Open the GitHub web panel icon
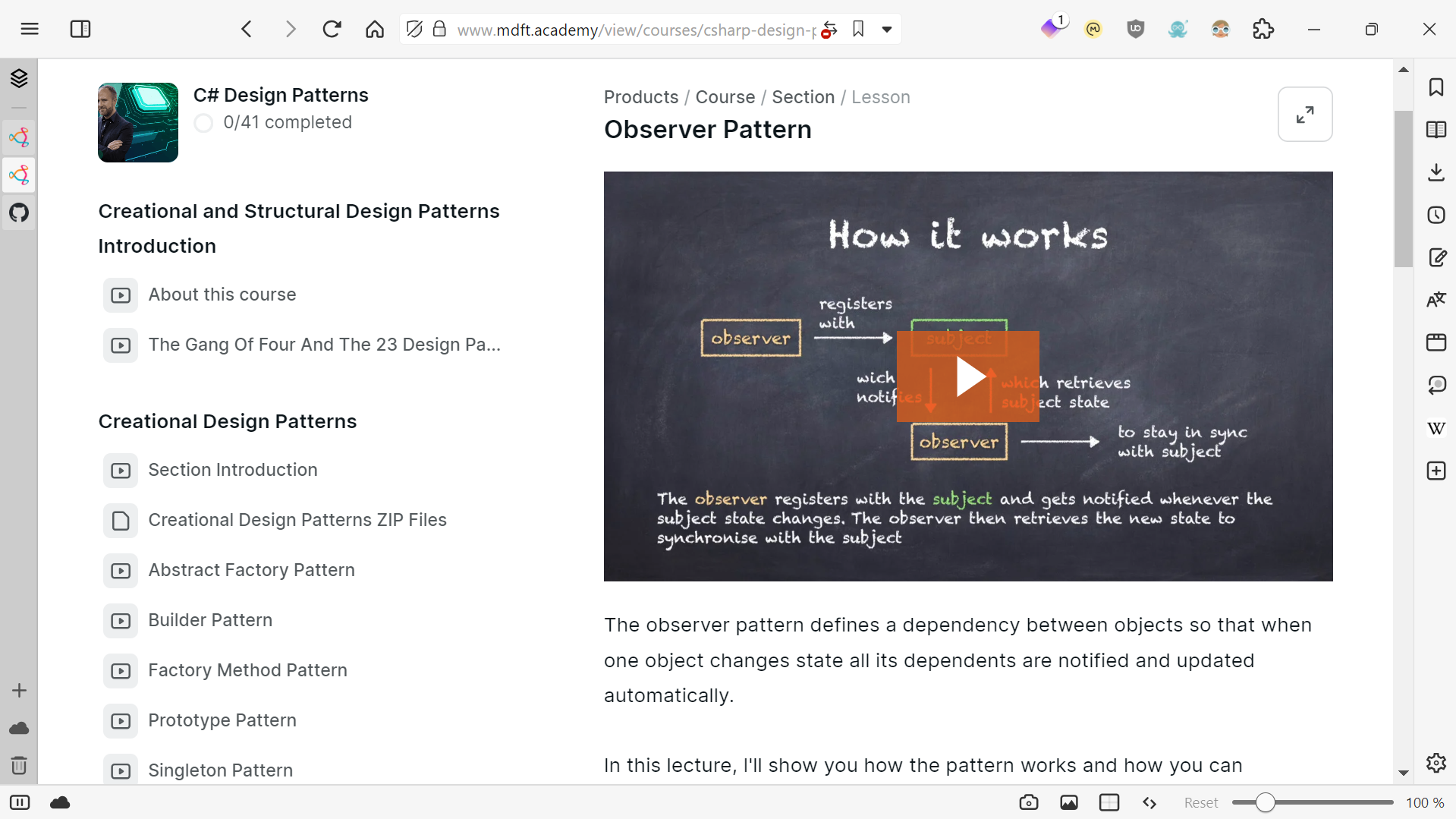 point(19,213)
